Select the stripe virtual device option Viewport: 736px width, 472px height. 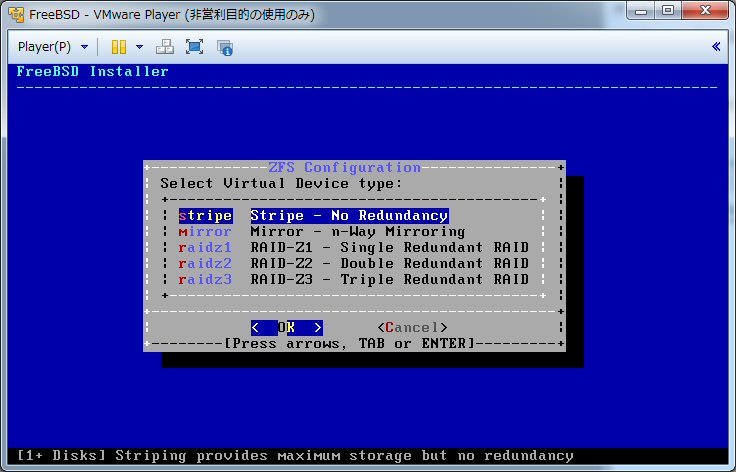pyautogui.click(x=206, y=215)
